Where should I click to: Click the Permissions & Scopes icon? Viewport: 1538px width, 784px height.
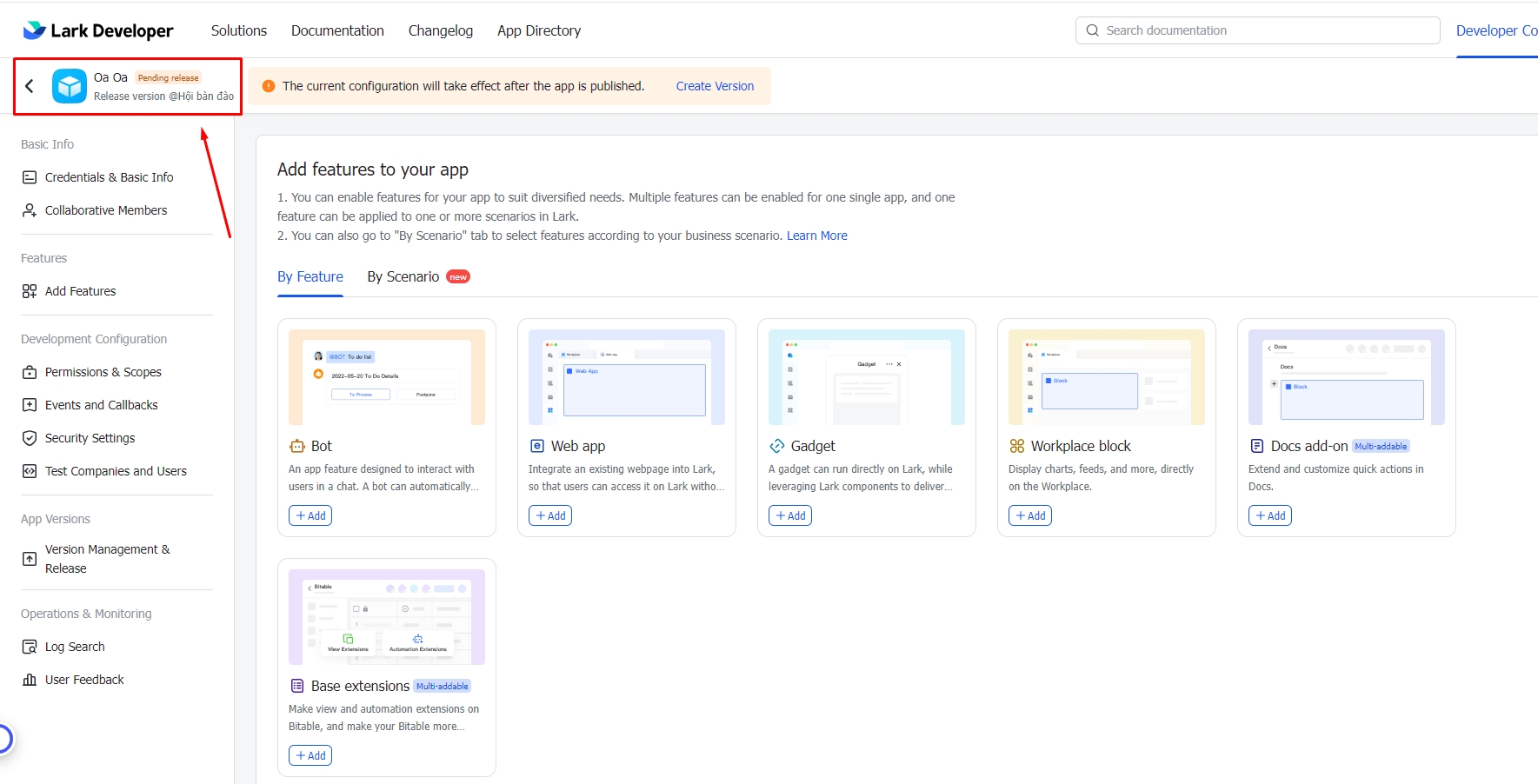pyautogui.click(x=30, y=372)
